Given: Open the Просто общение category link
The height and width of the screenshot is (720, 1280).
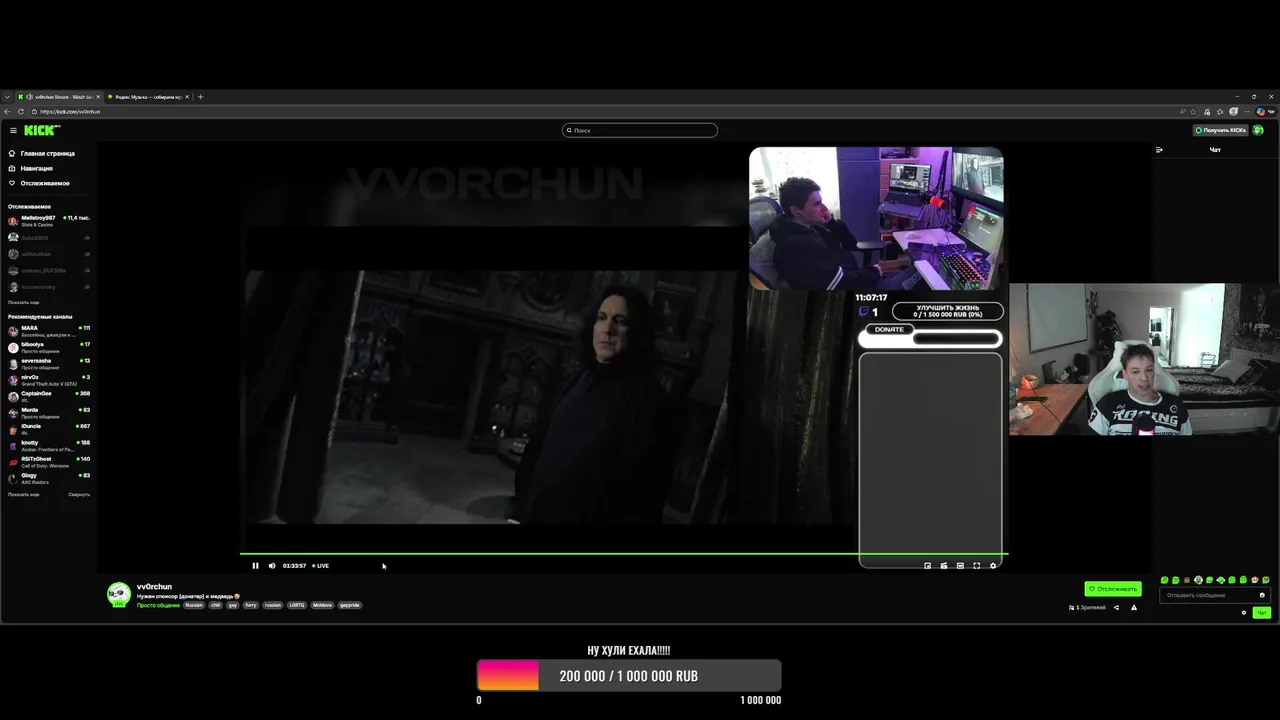Looking at the screenshot, I should point(158,605).
